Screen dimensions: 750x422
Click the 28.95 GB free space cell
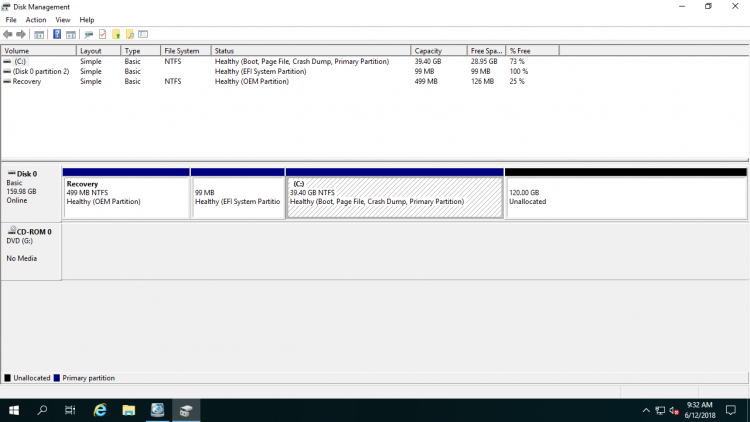click(x=484, y=61)
